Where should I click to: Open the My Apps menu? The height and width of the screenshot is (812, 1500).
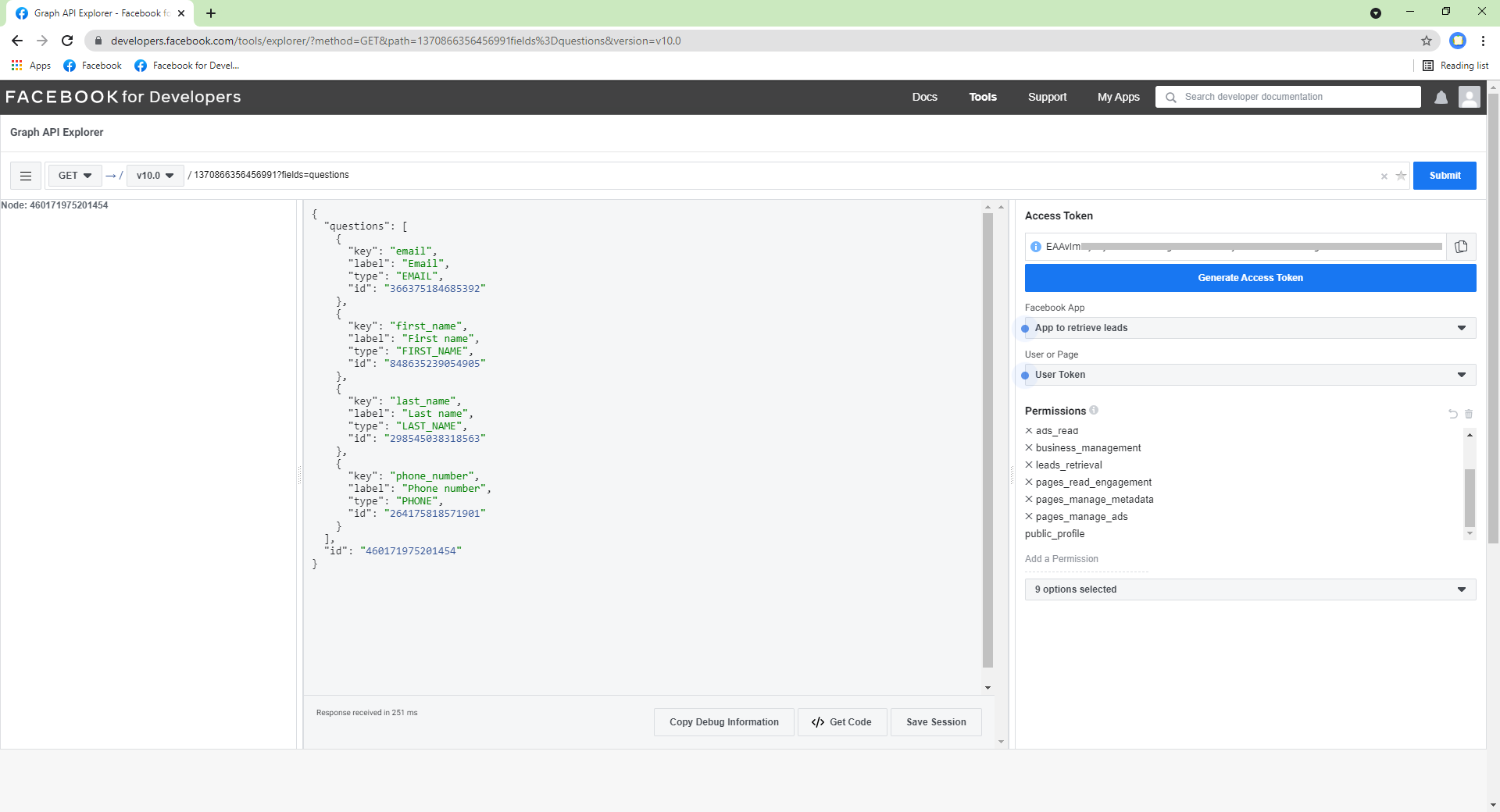tap(1118, 98)
